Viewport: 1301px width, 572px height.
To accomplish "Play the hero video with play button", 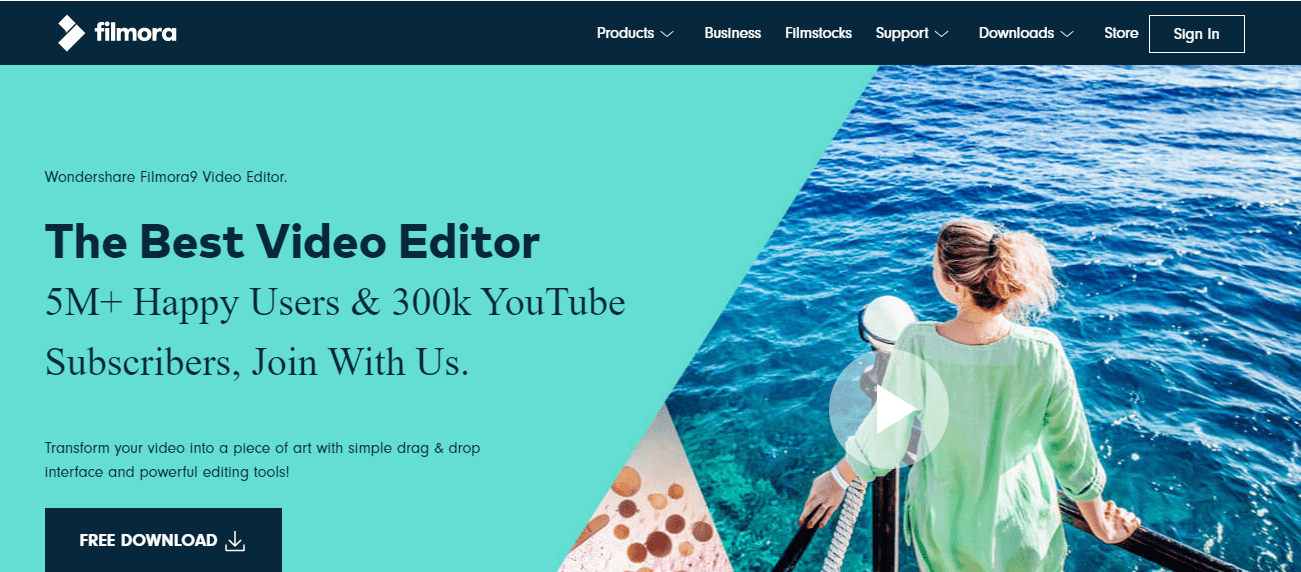I will pos(889,410).
